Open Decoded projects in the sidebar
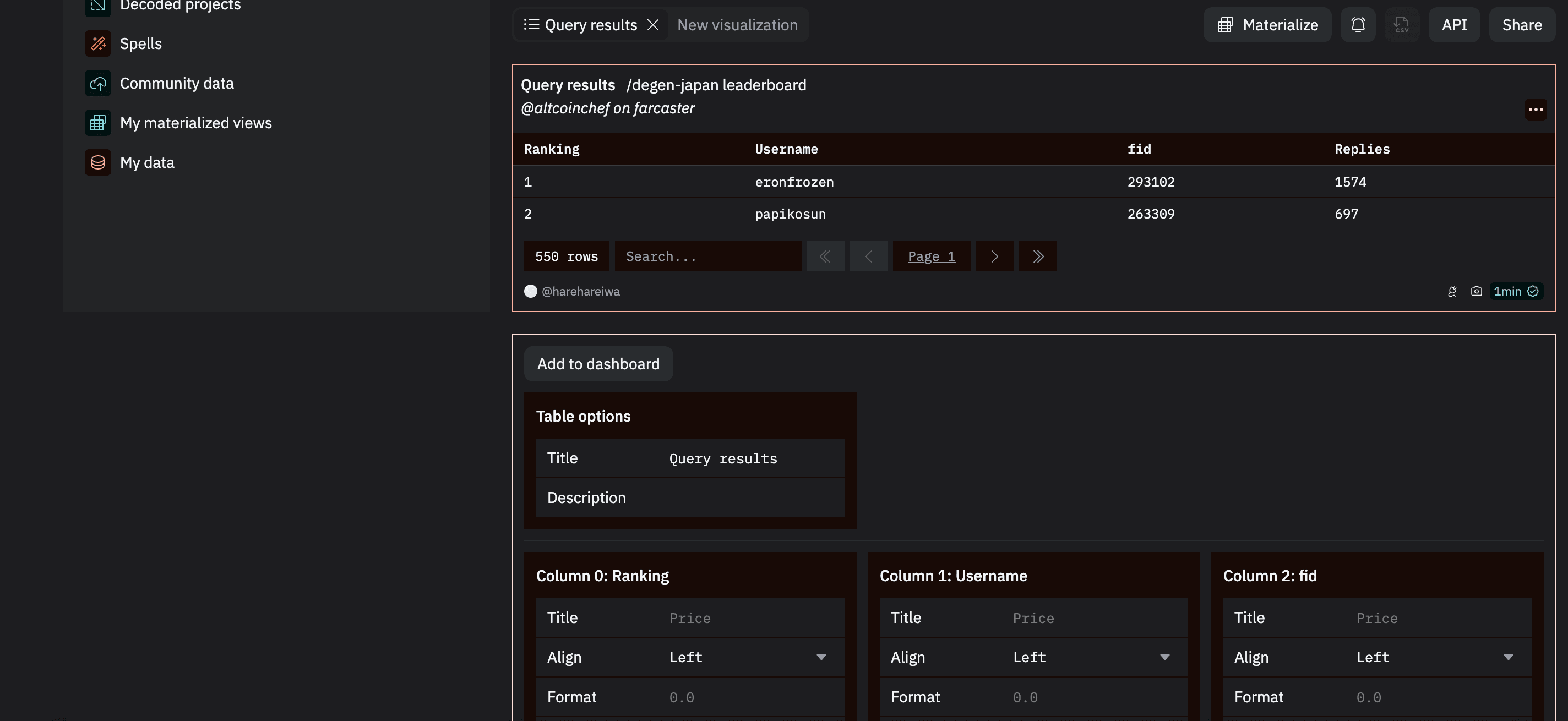Screen dimensions: 1568x721 (180, 6)
